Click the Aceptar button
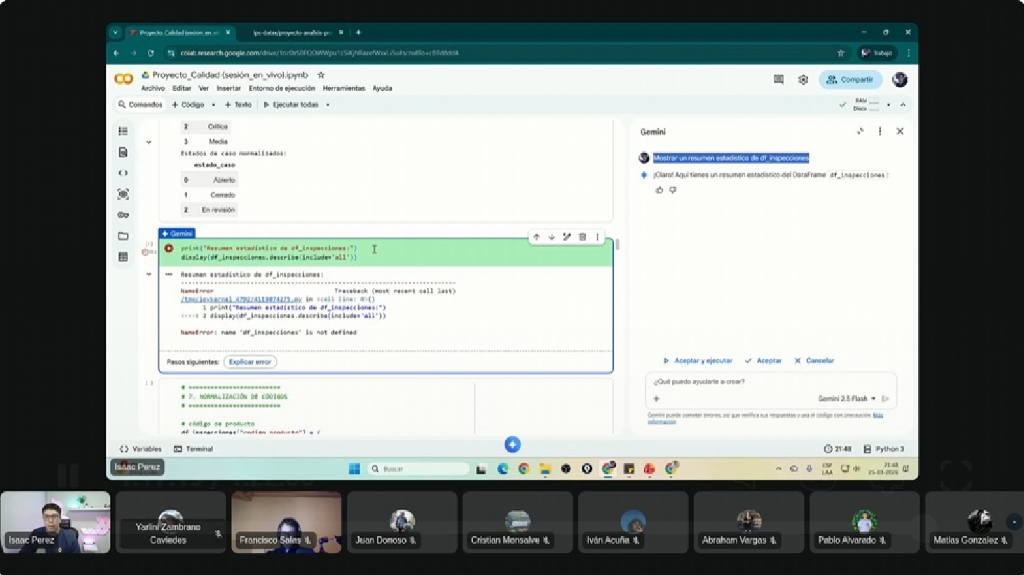1024x575 pixels. [763, 361]
